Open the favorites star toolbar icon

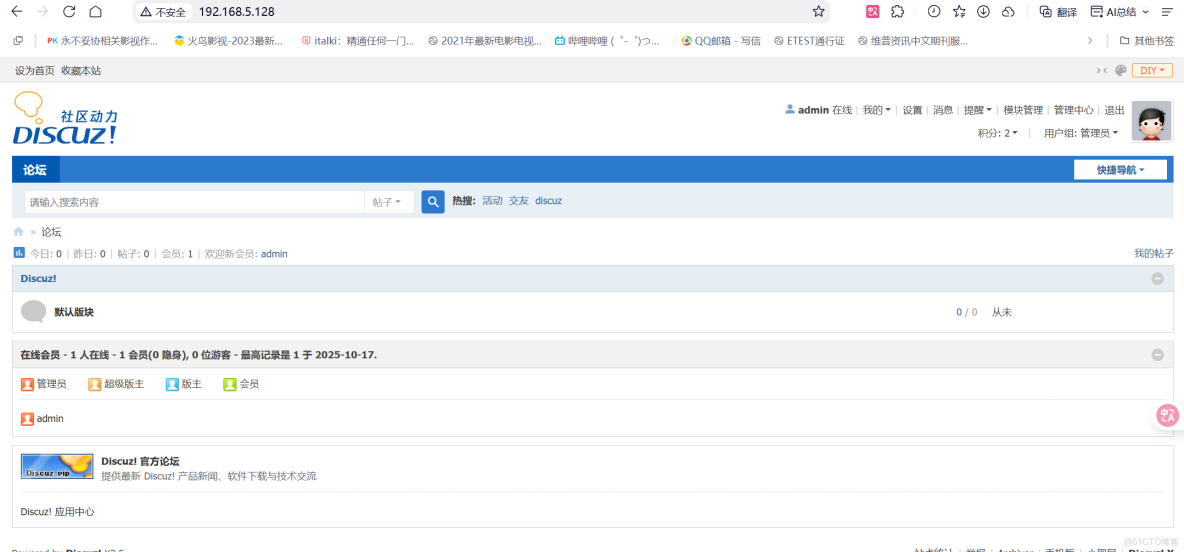tap(959, 11)
